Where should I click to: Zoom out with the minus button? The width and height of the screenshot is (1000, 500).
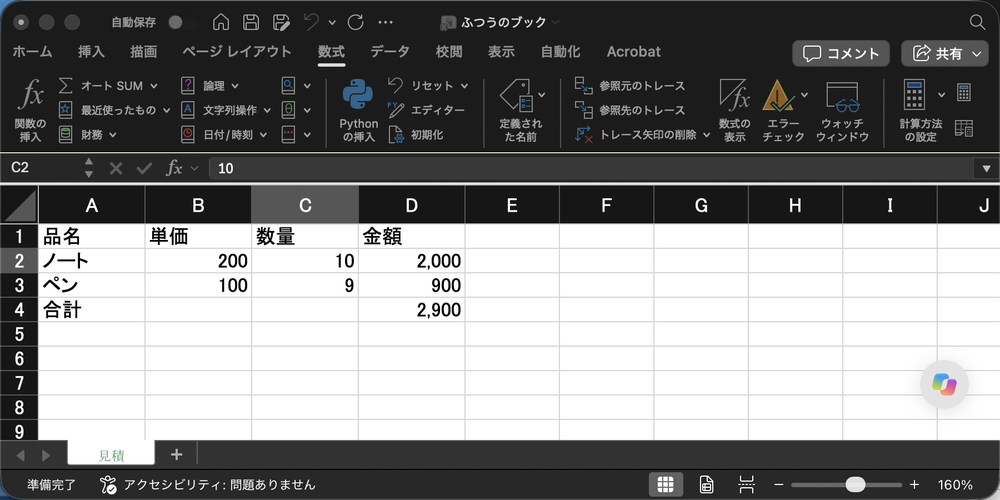[778, 485]
